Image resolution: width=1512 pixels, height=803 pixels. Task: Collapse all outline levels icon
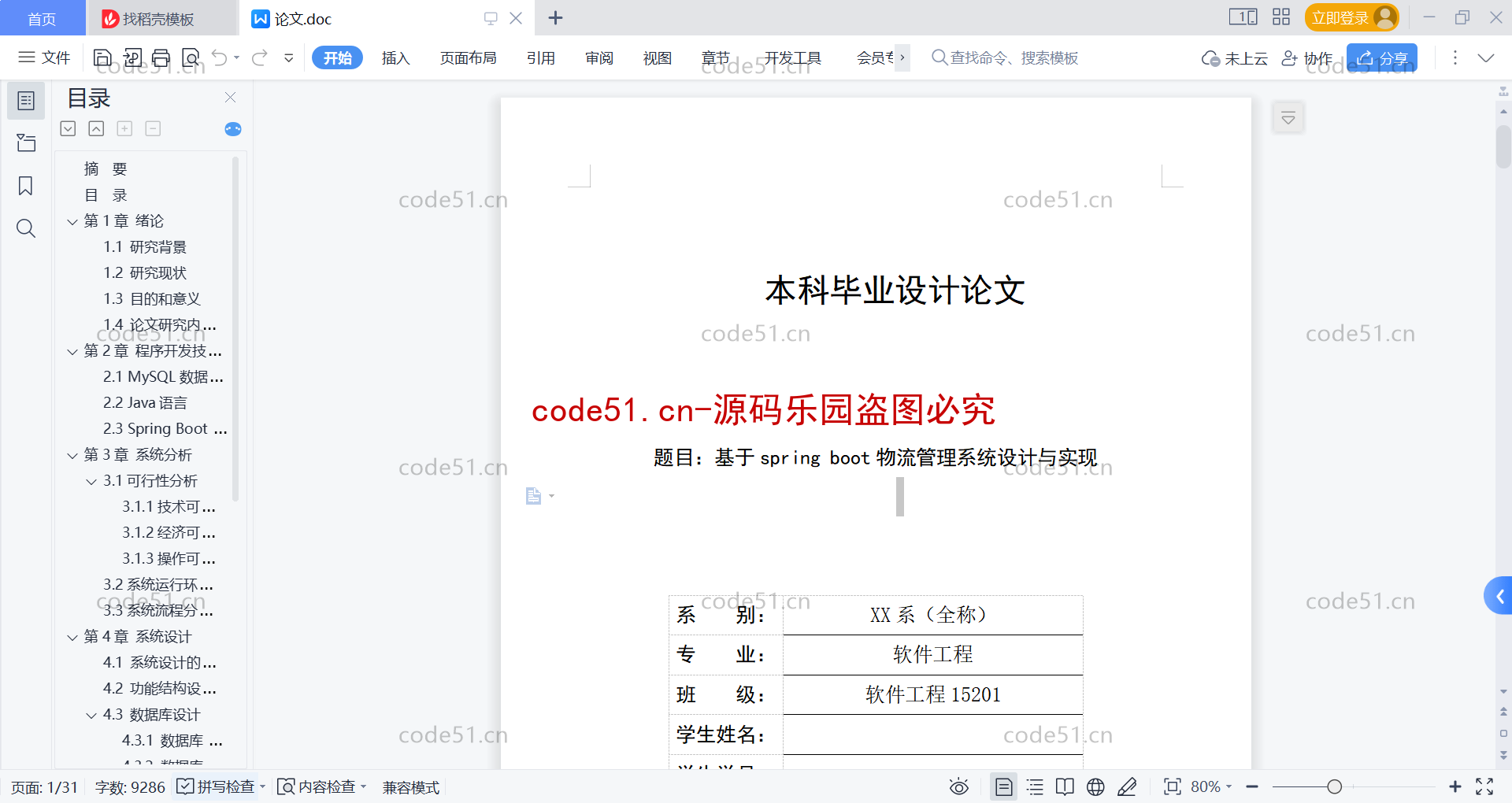click(96, 128)
